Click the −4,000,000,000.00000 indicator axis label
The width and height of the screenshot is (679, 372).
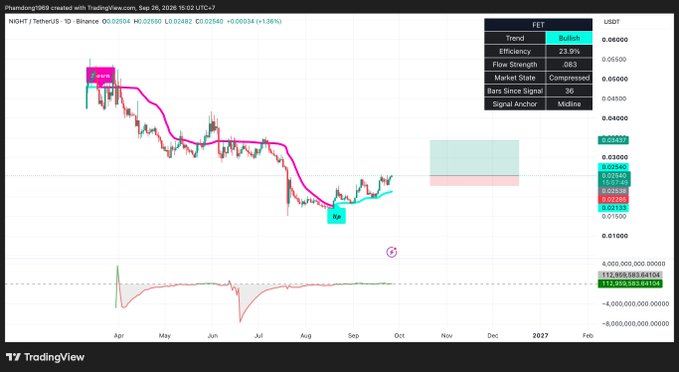tap(635, 304)
